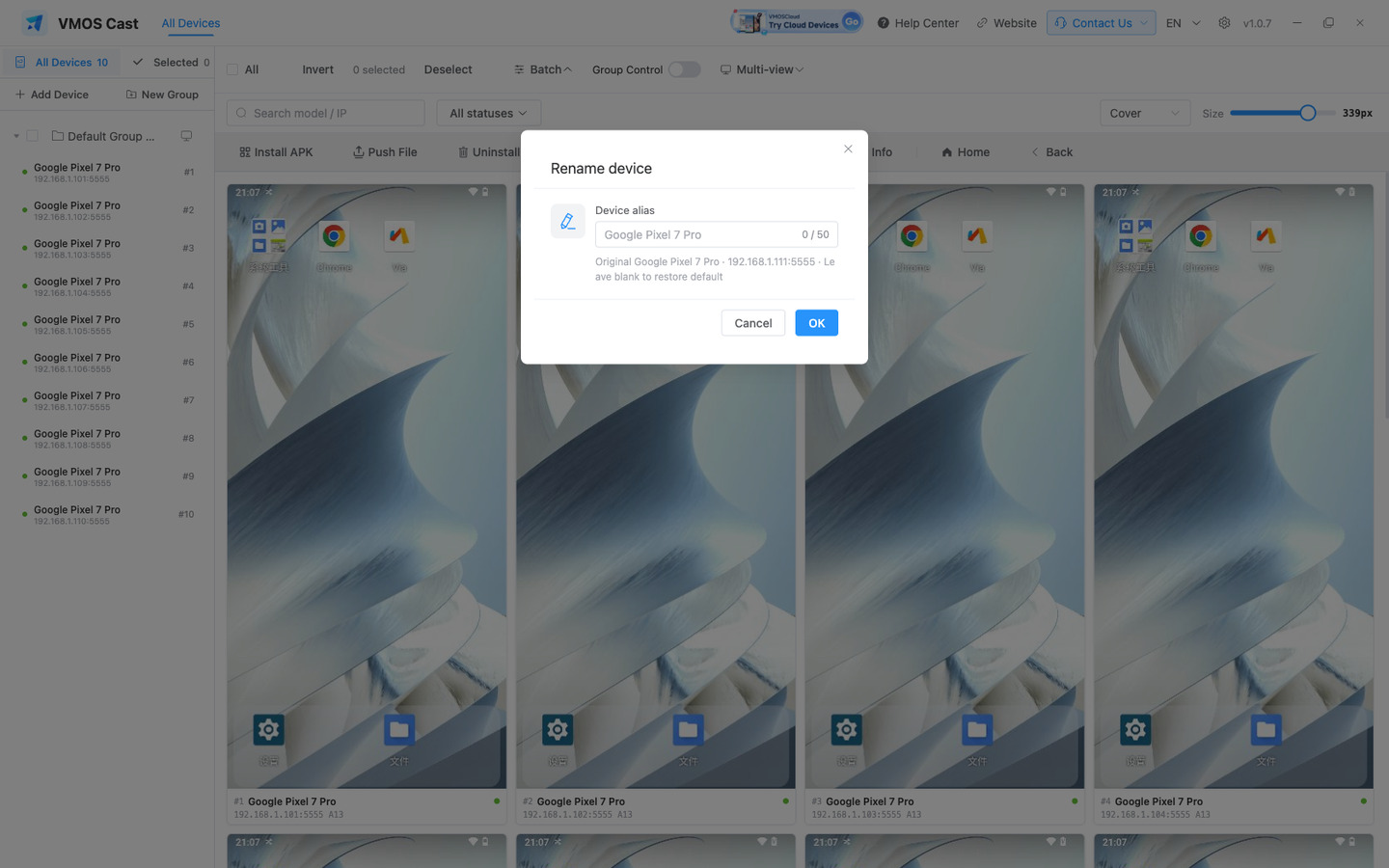The height and width of the screenshot is (868, 1389).
Task: Open the tools folder on device #4 screen
Action: point(1135,236)
